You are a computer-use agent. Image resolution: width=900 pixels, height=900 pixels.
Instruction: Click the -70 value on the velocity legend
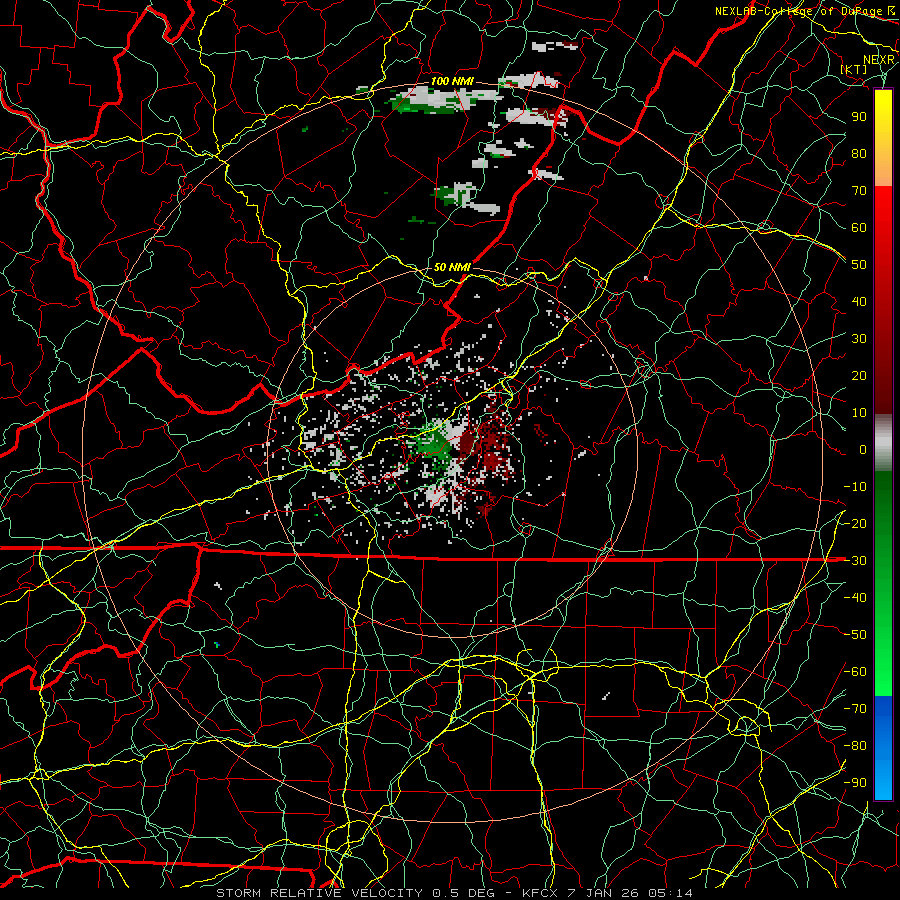[x=855, y=709]
